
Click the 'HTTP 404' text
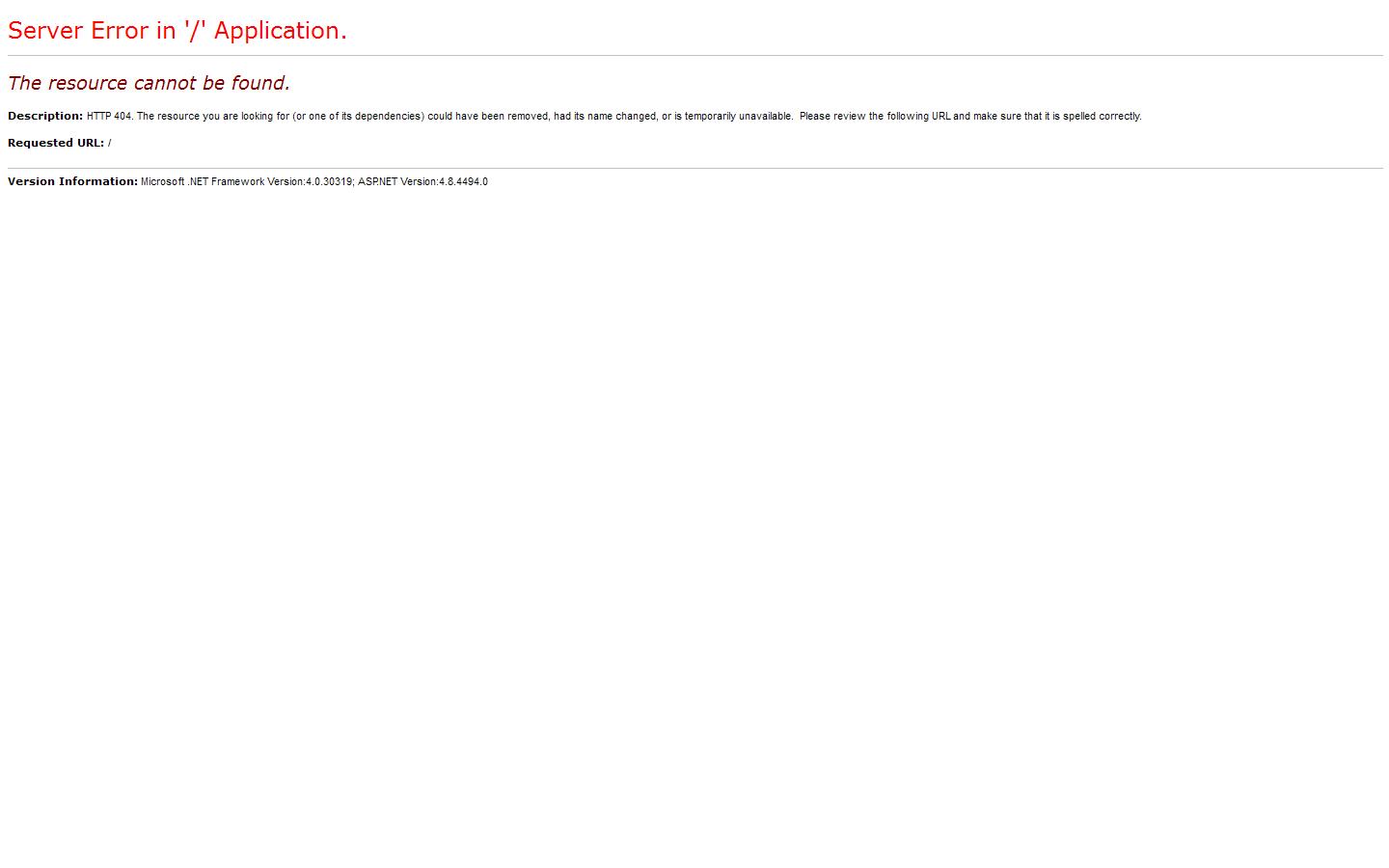click(108, 116)
